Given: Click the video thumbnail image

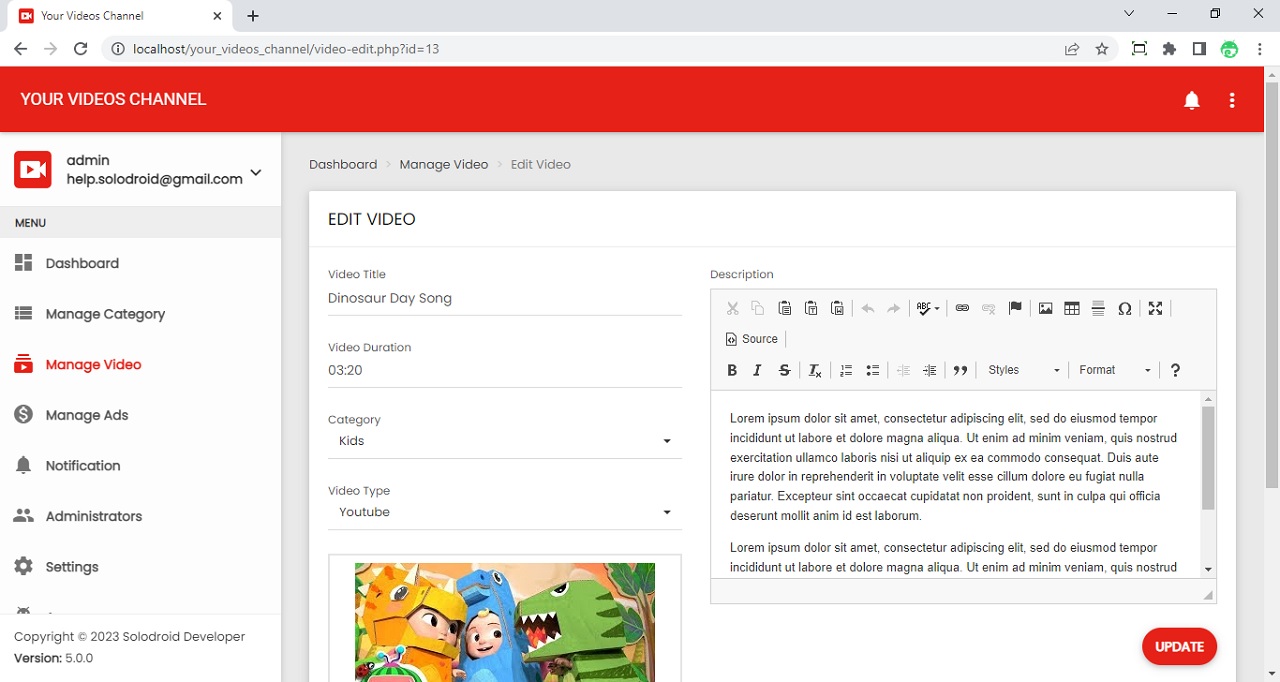Looking at the screenshot, I should point(505,622).
